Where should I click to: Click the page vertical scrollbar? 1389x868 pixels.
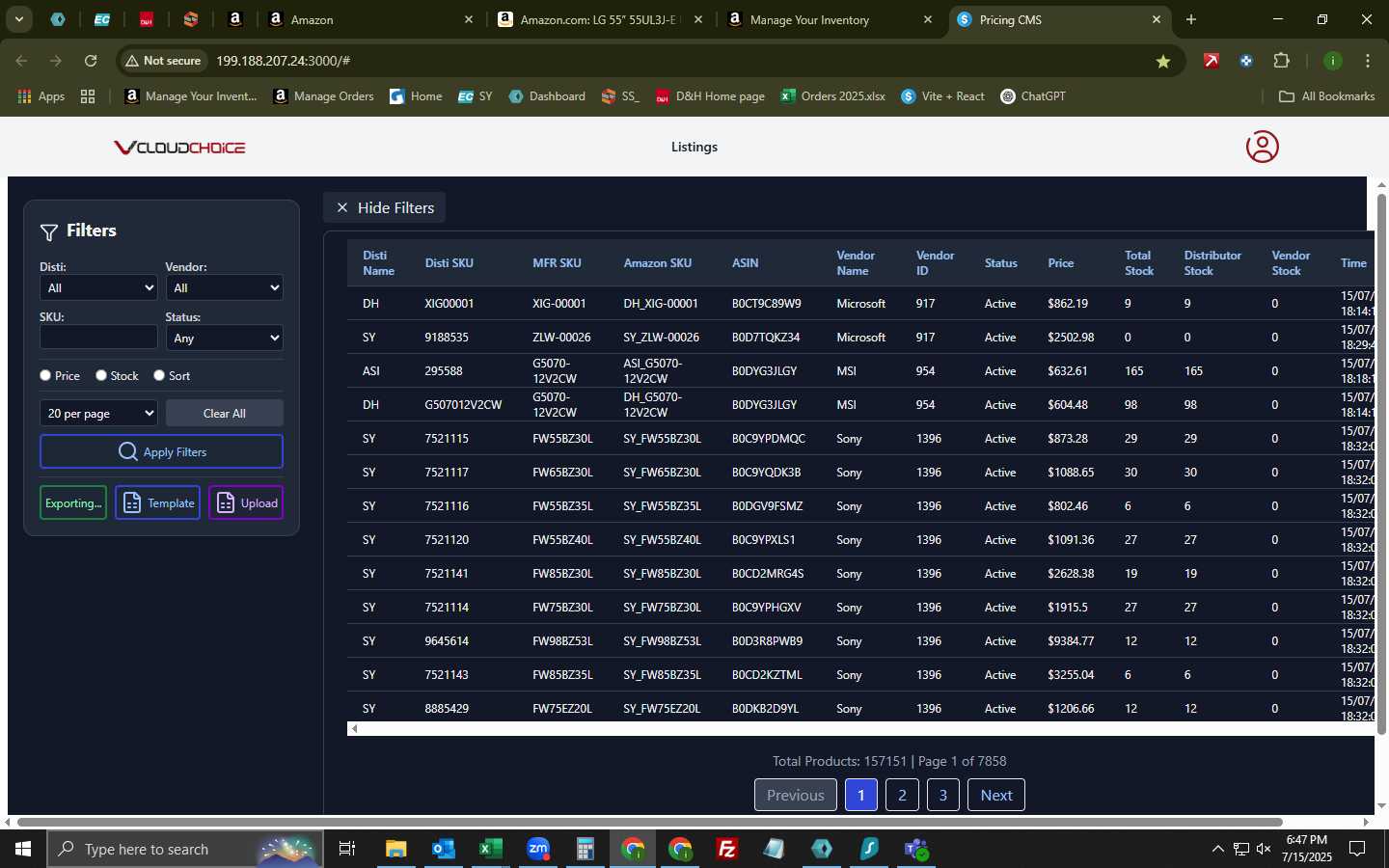(1381, 463)
